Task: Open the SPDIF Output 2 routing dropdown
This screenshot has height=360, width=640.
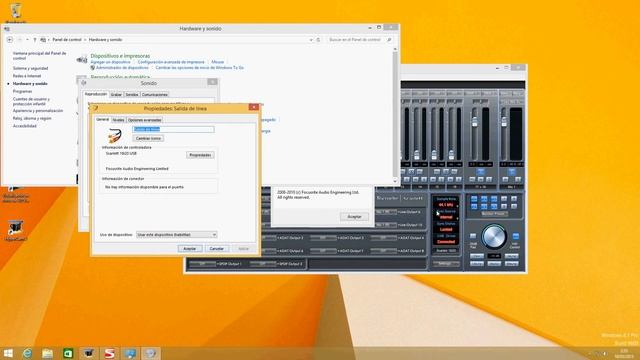Action: (263, 264)
